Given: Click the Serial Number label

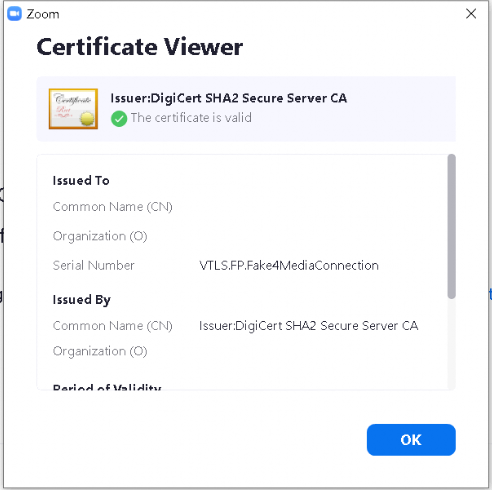Looking at the screenshot, I should [93, 266].
